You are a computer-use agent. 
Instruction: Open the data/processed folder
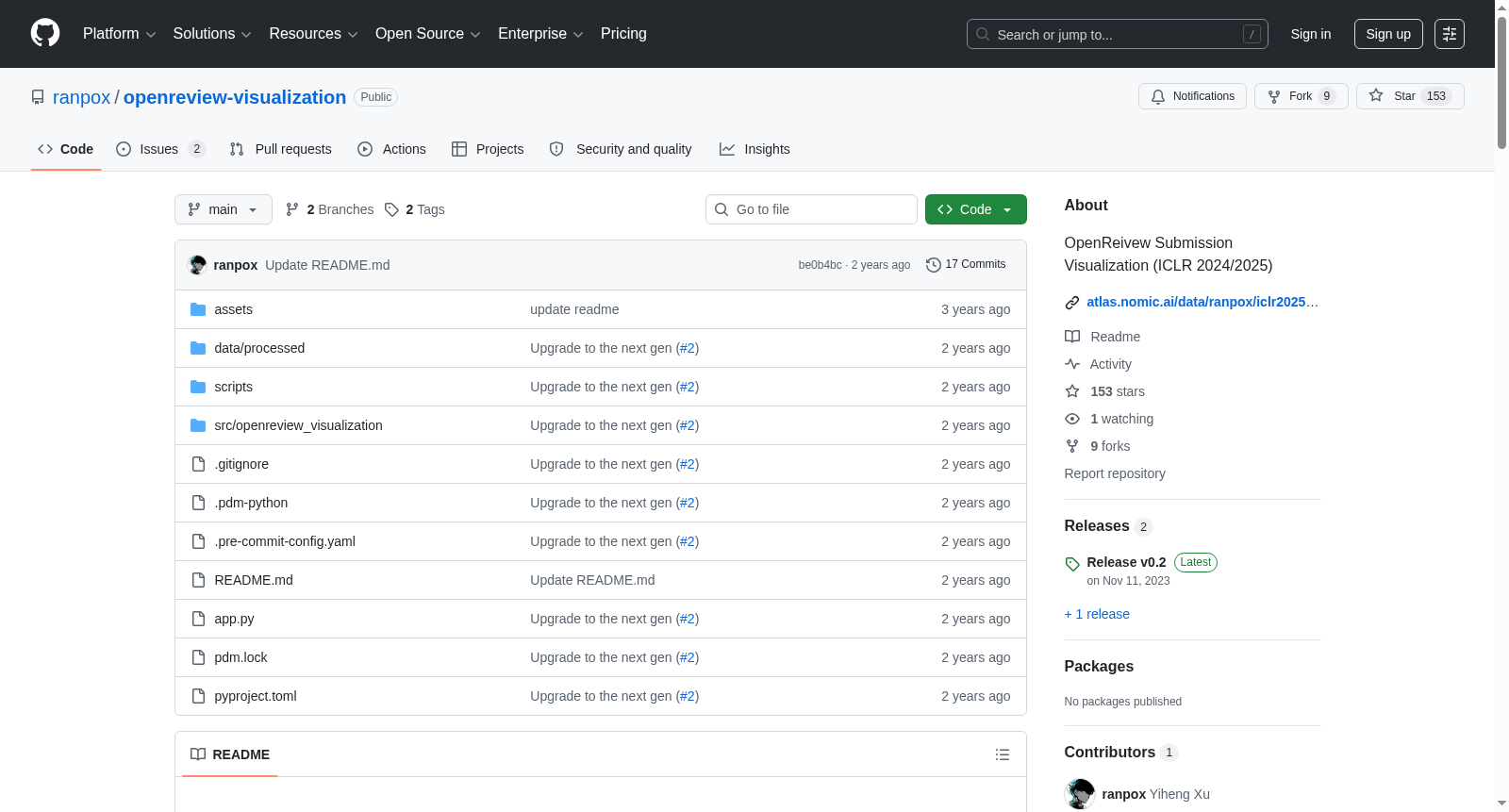(259, 348)
